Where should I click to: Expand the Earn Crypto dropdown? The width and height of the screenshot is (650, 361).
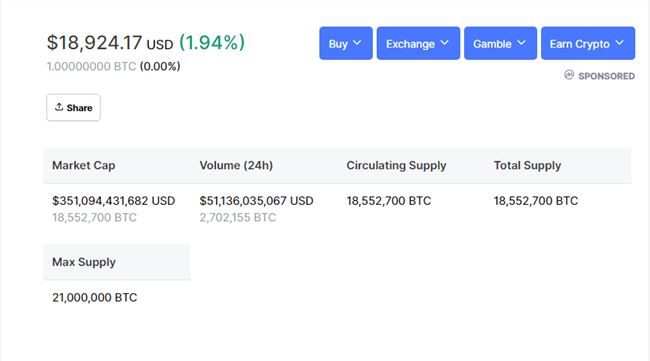click(588, 43)
